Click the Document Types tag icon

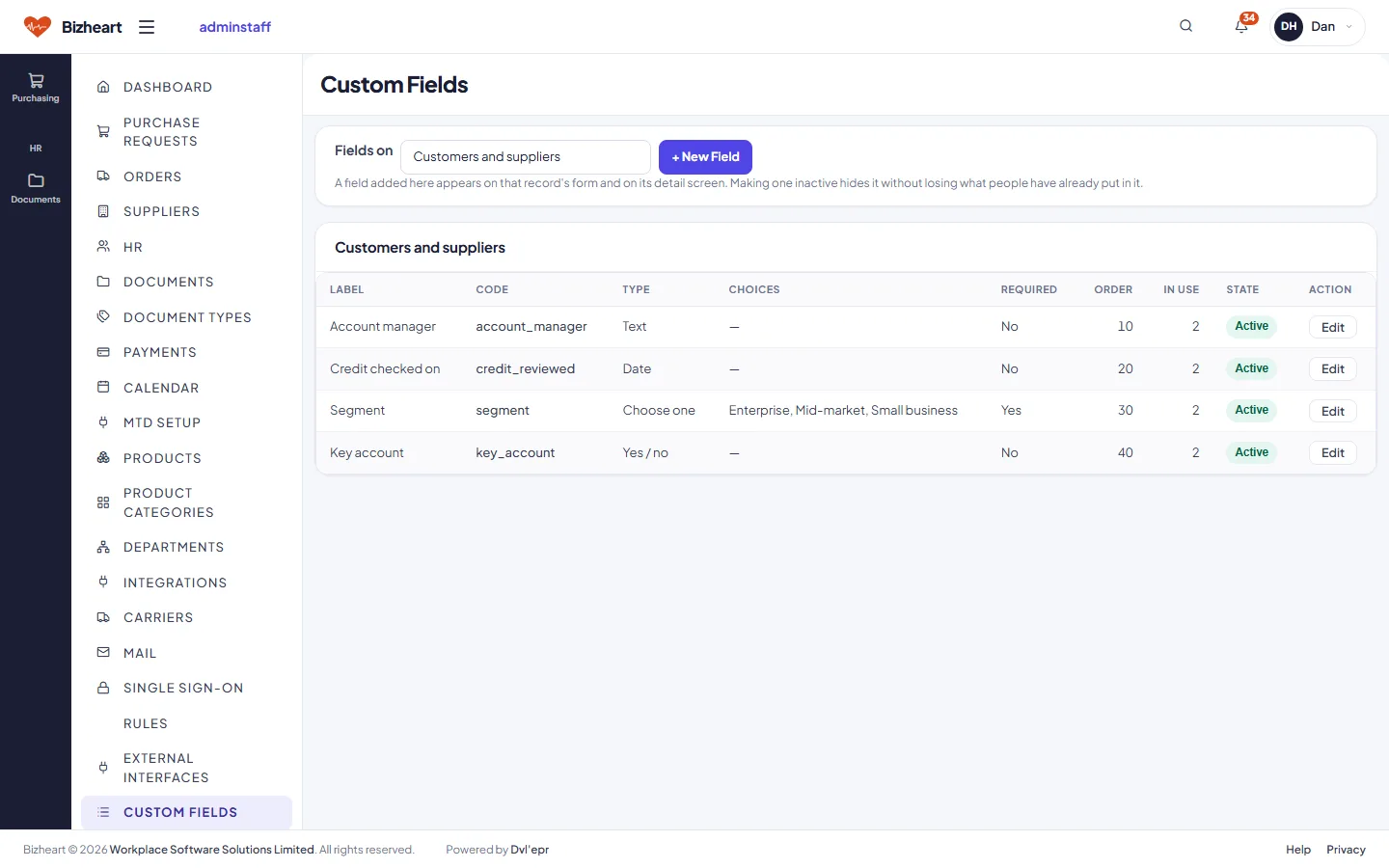click(103, 317)
